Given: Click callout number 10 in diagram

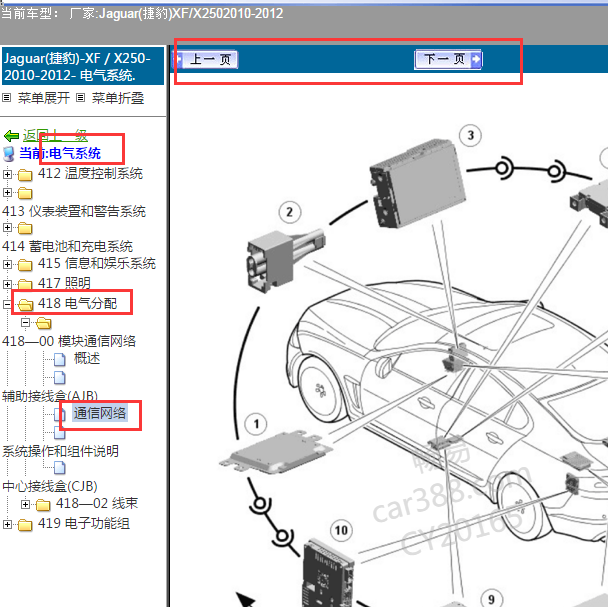Looking at the screenshot, I should (x=341, y=530).
